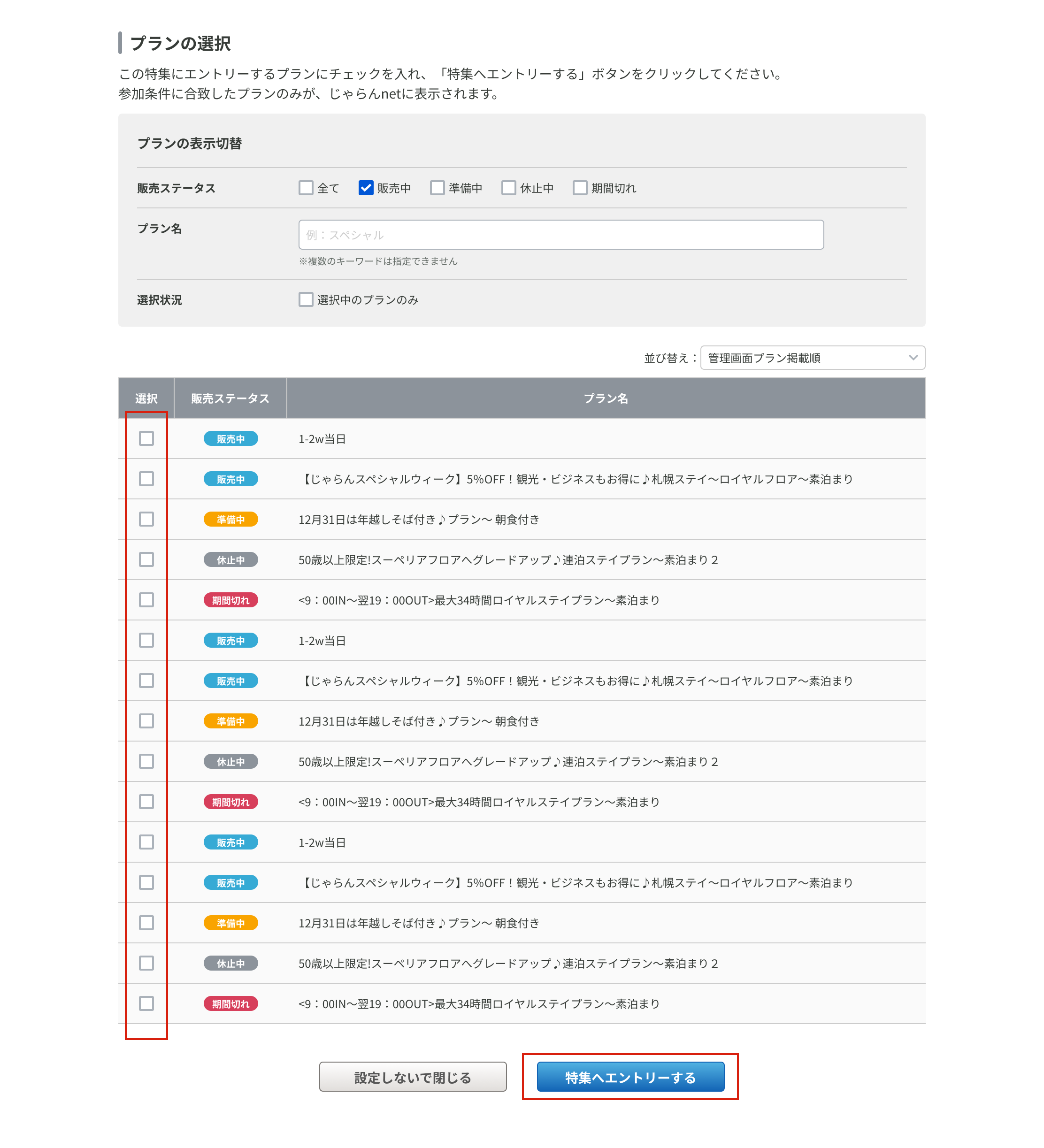The width and height of the screenshot is (1044, 1148).
Task: Check the 全て status filter checkbox
Action: tap(306, 188)
